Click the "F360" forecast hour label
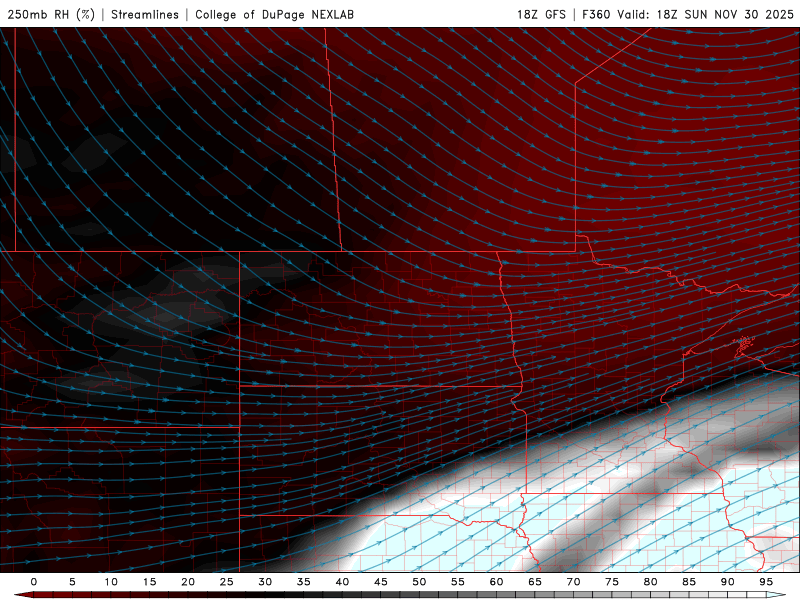The image size is (800, 600). click(x=596, y=14)
